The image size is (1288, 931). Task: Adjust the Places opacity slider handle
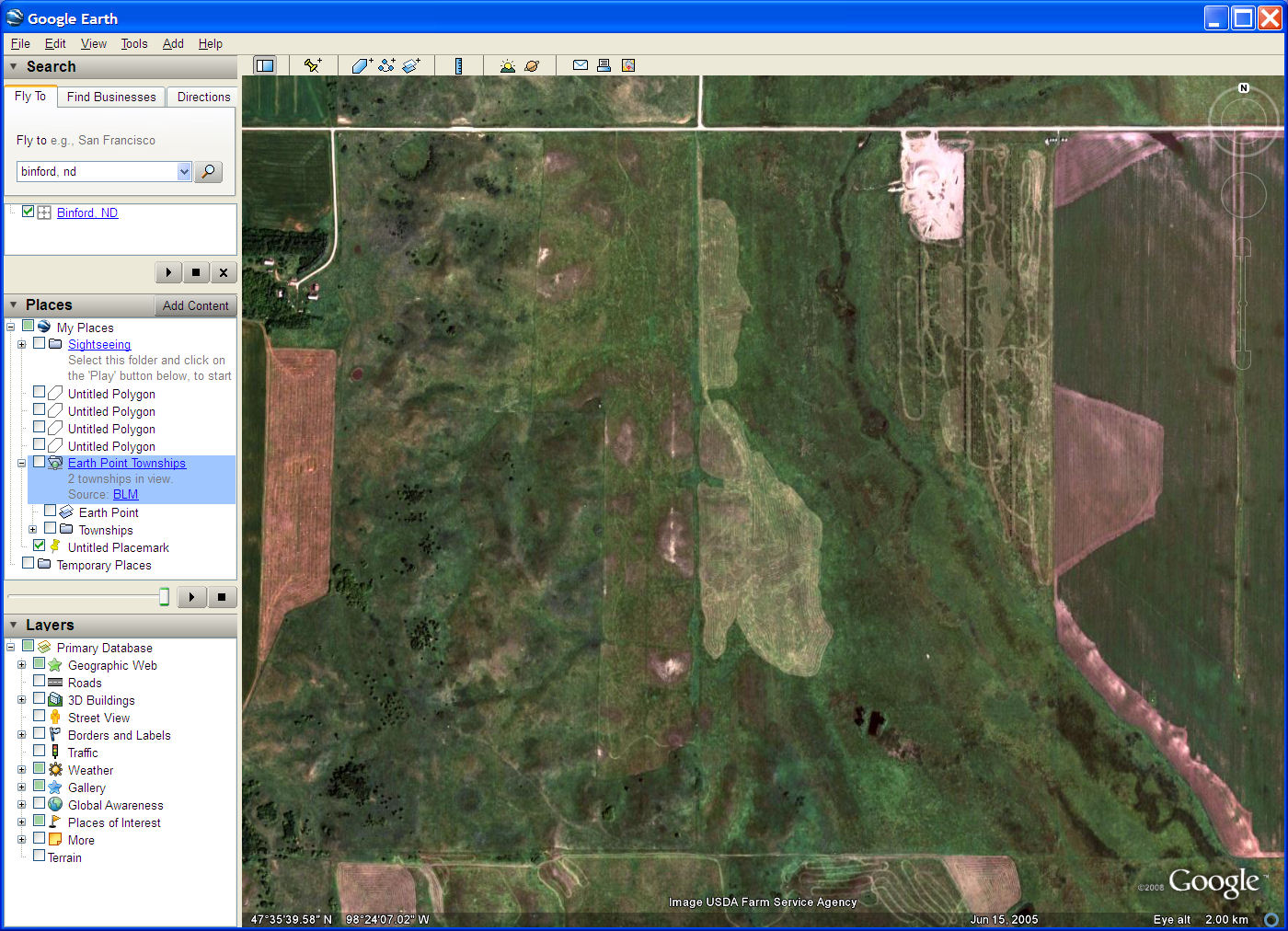click(x=164, y=597)
